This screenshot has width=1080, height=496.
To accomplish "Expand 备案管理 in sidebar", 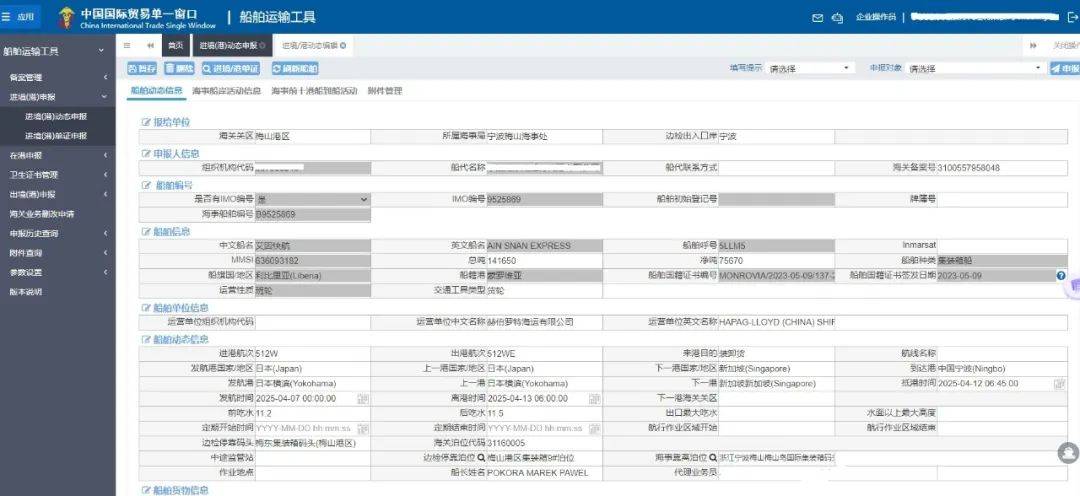I will click(x=58, y=78).
